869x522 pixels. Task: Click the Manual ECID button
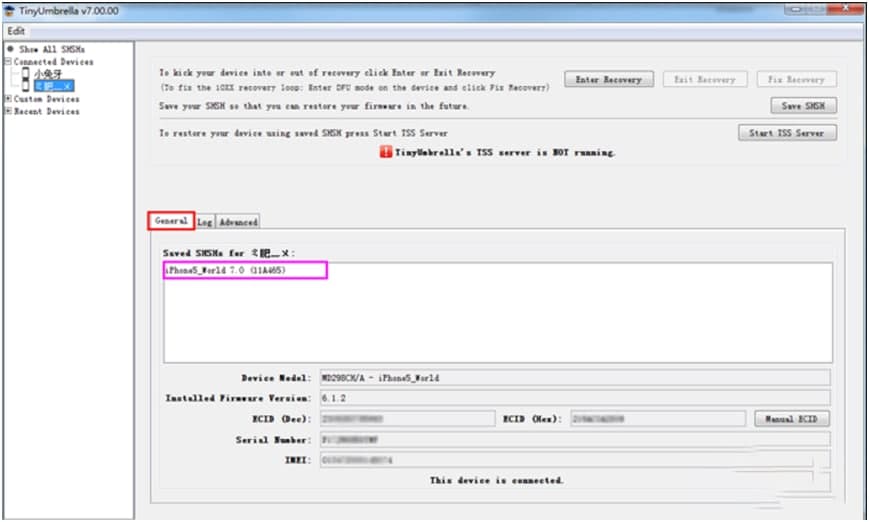pos(791,419)
